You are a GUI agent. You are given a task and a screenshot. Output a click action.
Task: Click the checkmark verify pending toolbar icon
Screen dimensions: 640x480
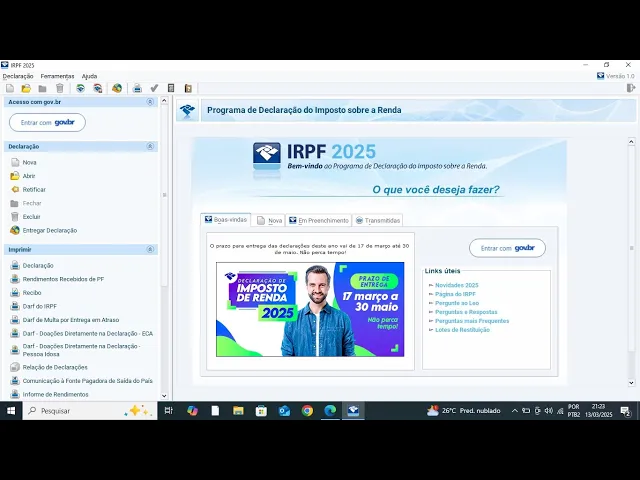click(x=154, y=88)
